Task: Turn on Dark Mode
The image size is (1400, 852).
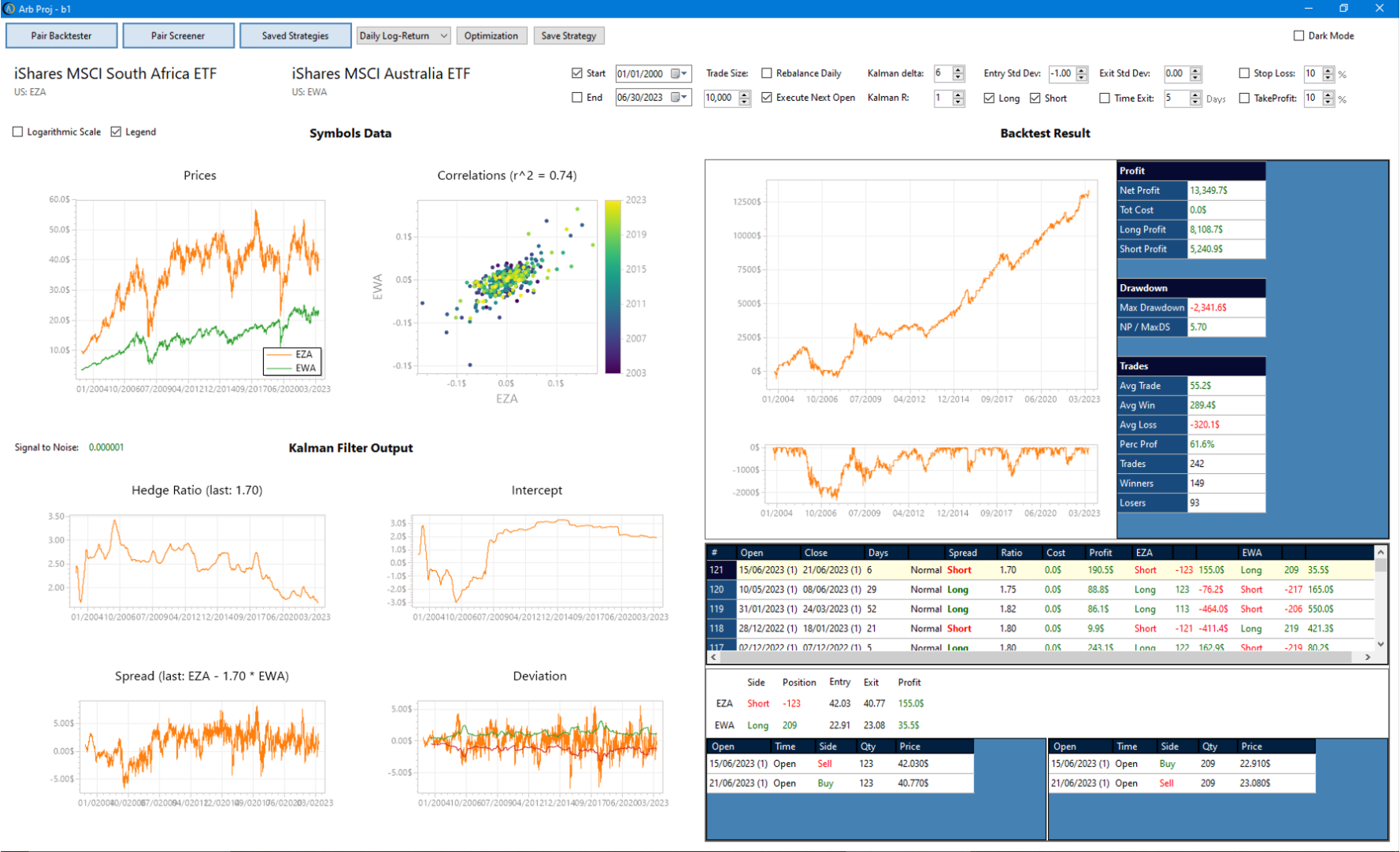Action: (x=1299, y=35)
